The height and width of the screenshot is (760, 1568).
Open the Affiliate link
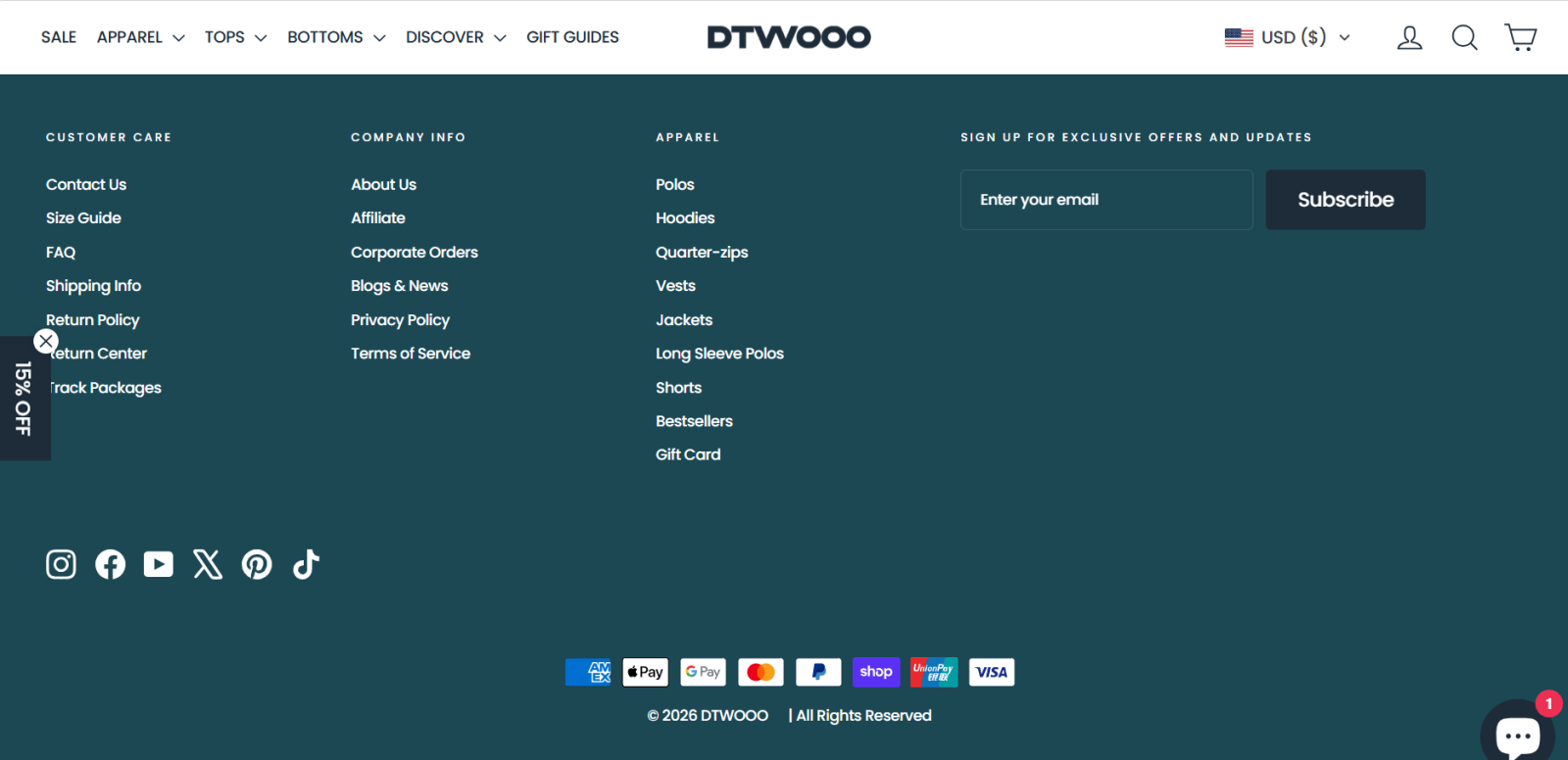tap(378, 217)
